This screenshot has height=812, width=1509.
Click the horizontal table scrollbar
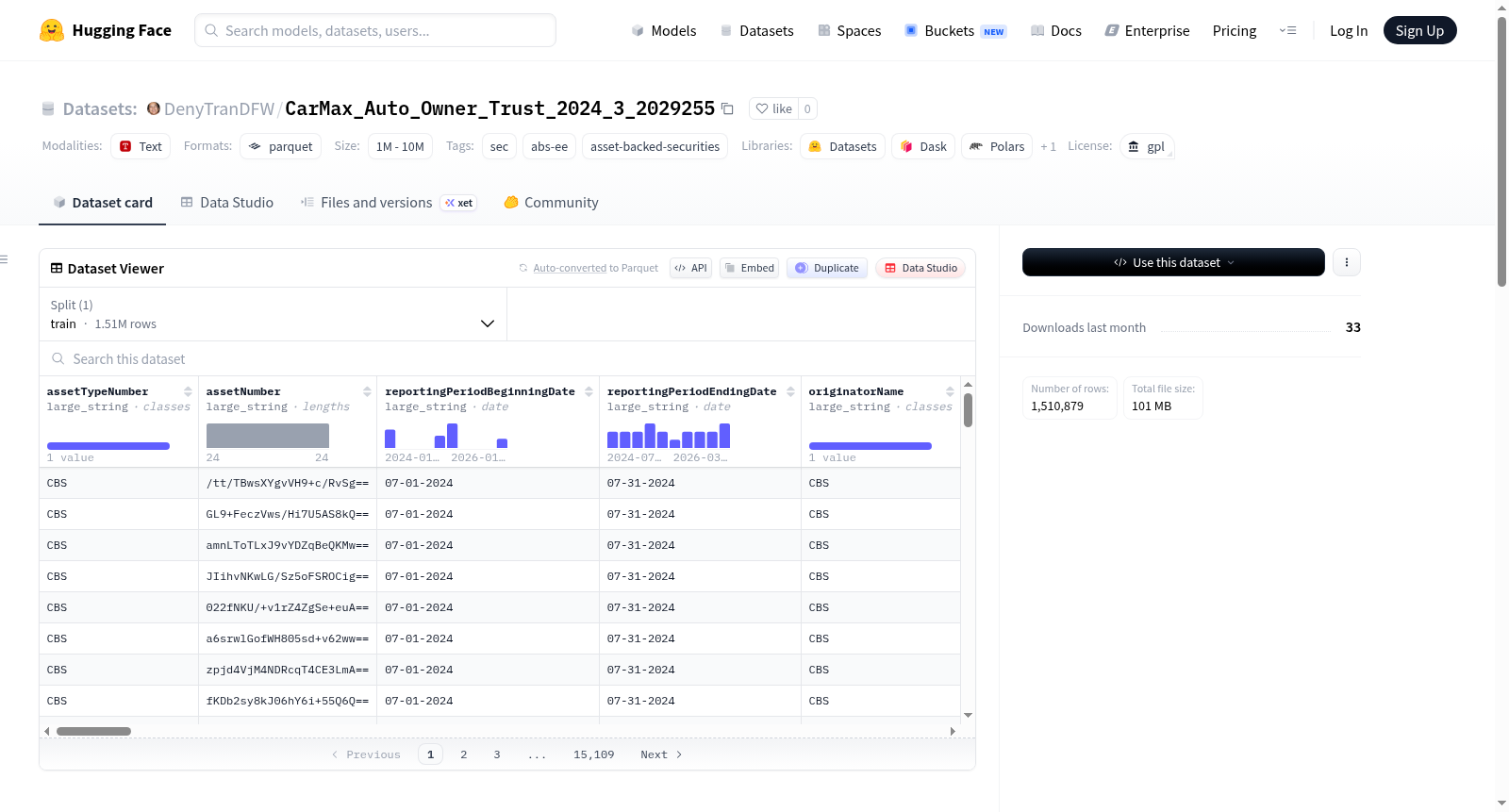[93, 731]
